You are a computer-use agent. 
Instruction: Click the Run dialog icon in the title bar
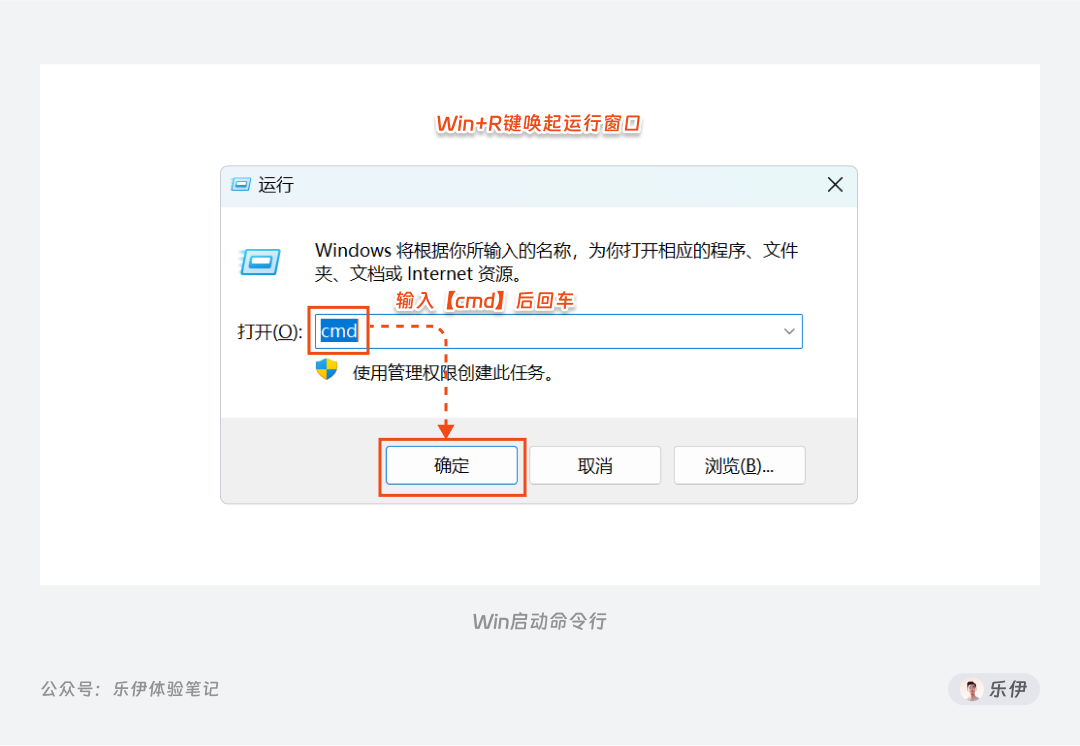pyautogui.click(x=241, y=185)
